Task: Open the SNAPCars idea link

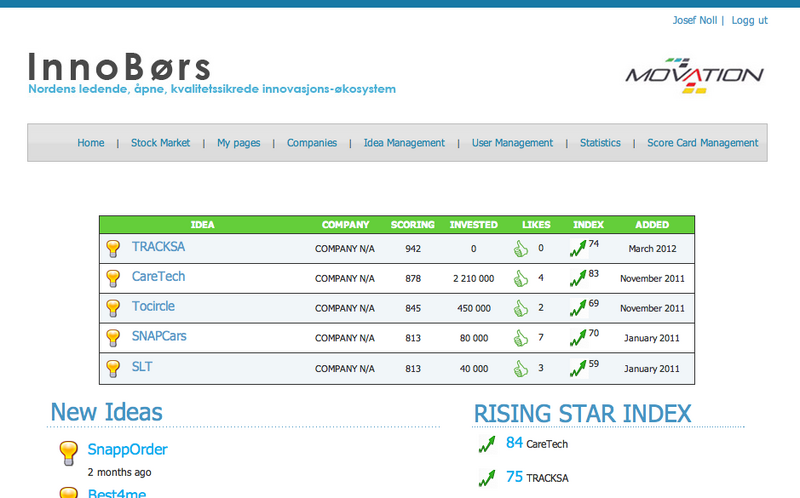Action: tap(159, 336)
